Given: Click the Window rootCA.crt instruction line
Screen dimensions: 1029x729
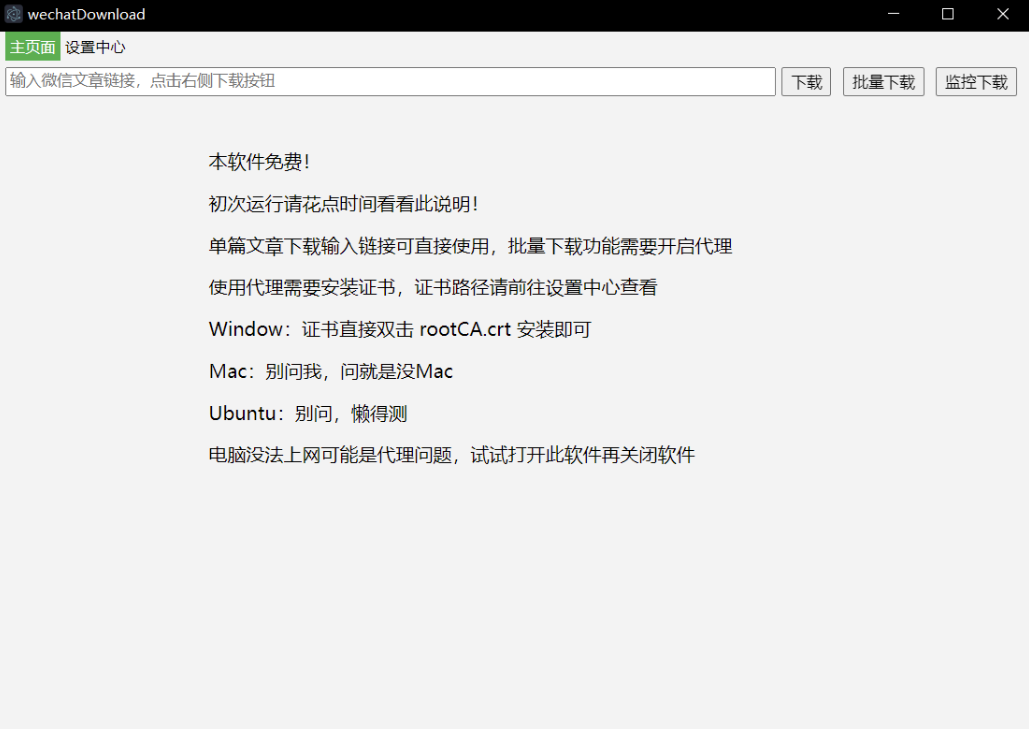Looking at the screenshot, I should pos(399,330).
